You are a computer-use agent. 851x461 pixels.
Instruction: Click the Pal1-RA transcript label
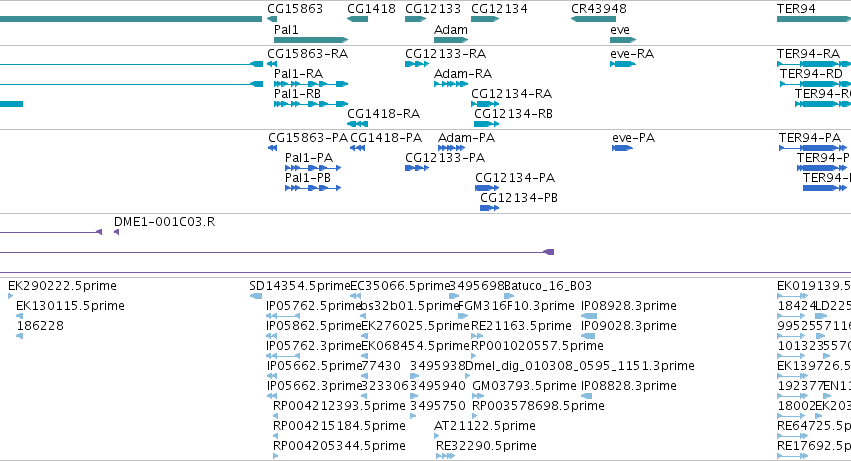click(x=298, y=74)
